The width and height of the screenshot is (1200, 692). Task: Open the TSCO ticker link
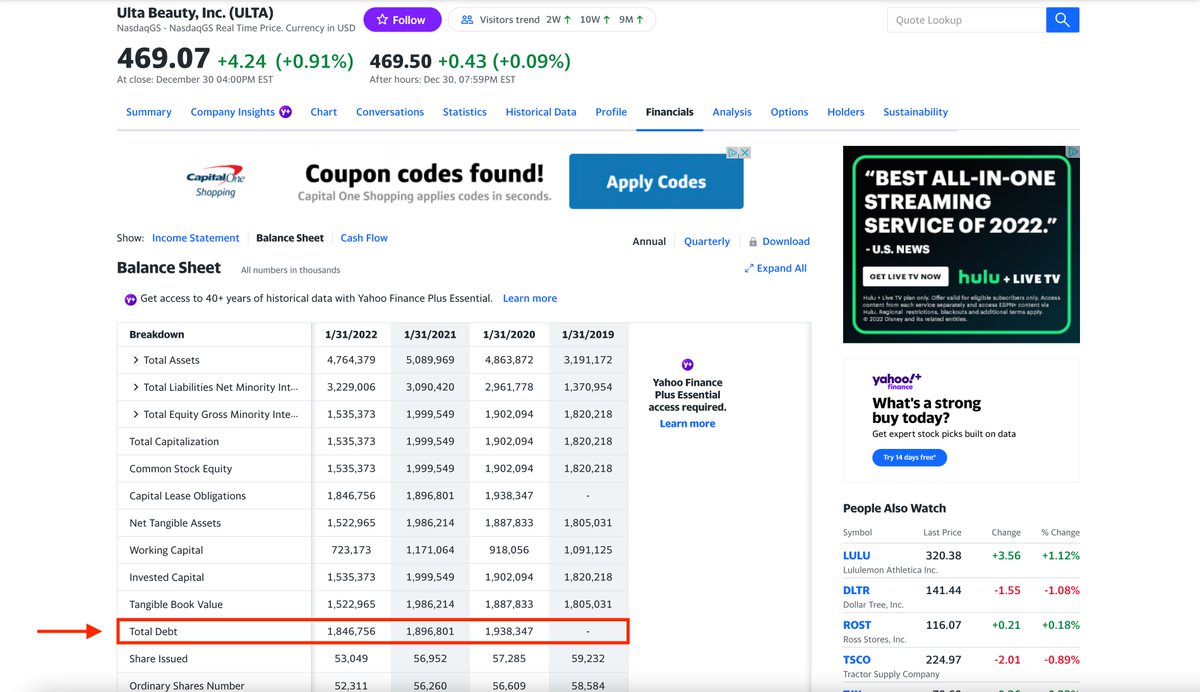(x=857, y=659)
